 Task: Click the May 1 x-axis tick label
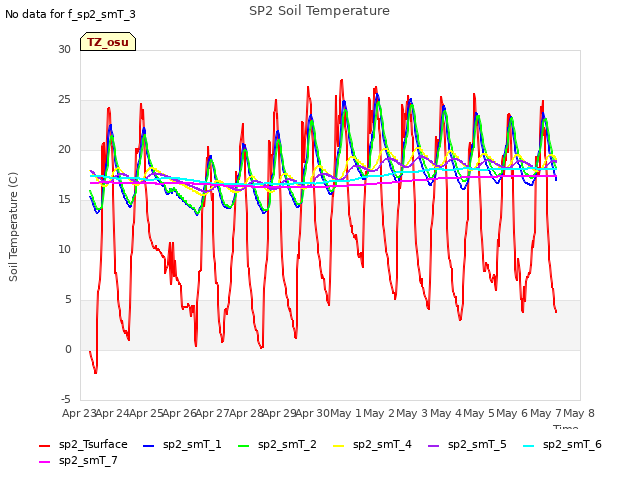pyautogui.click(x=346, y=413)
